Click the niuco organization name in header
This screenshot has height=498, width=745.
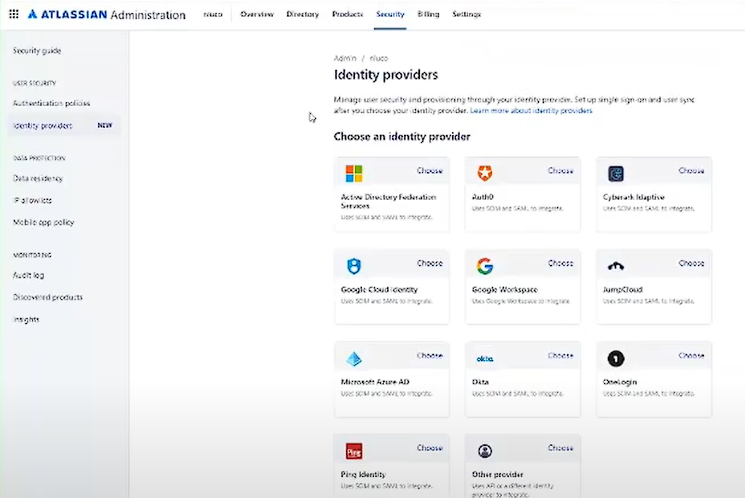pos(213,14)
